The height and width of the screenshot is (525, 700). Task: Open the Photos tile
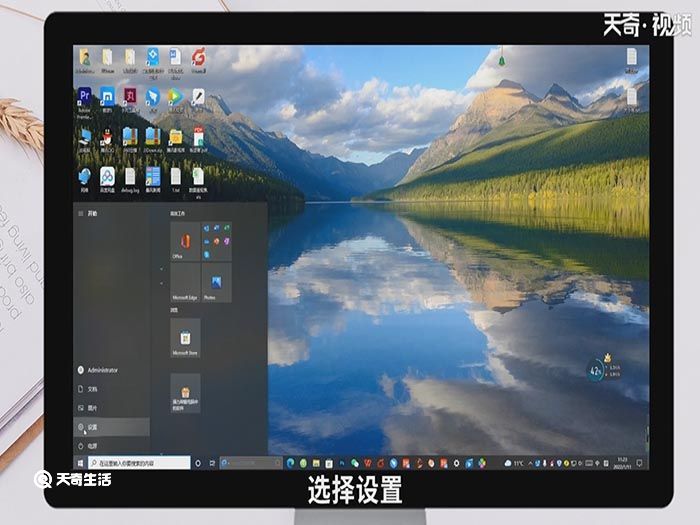(x=216, y=282)
